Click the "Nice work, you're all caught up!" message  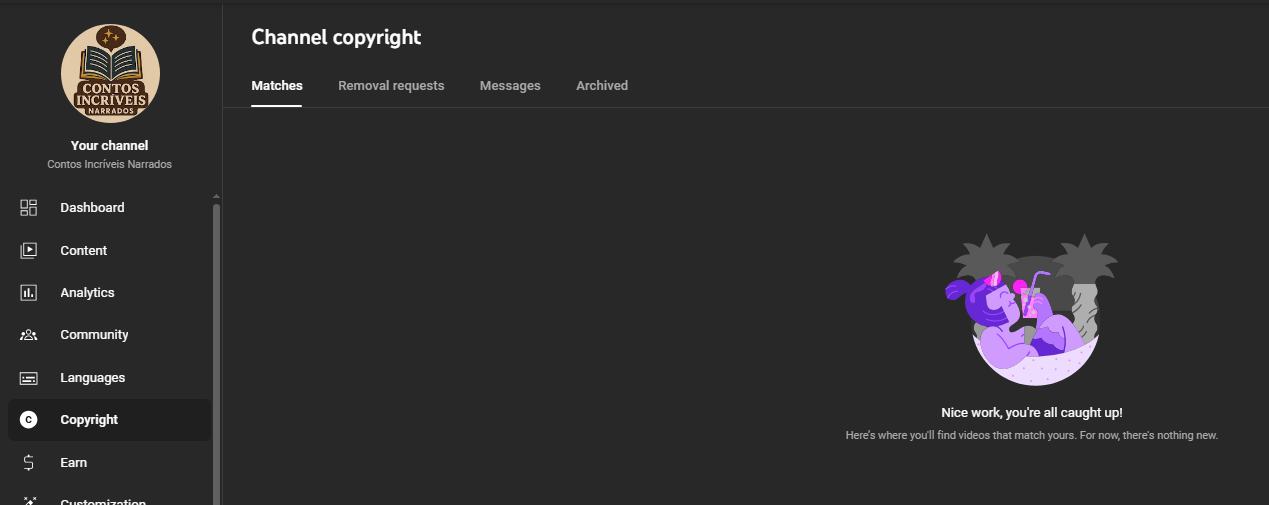click(1031, 412)
